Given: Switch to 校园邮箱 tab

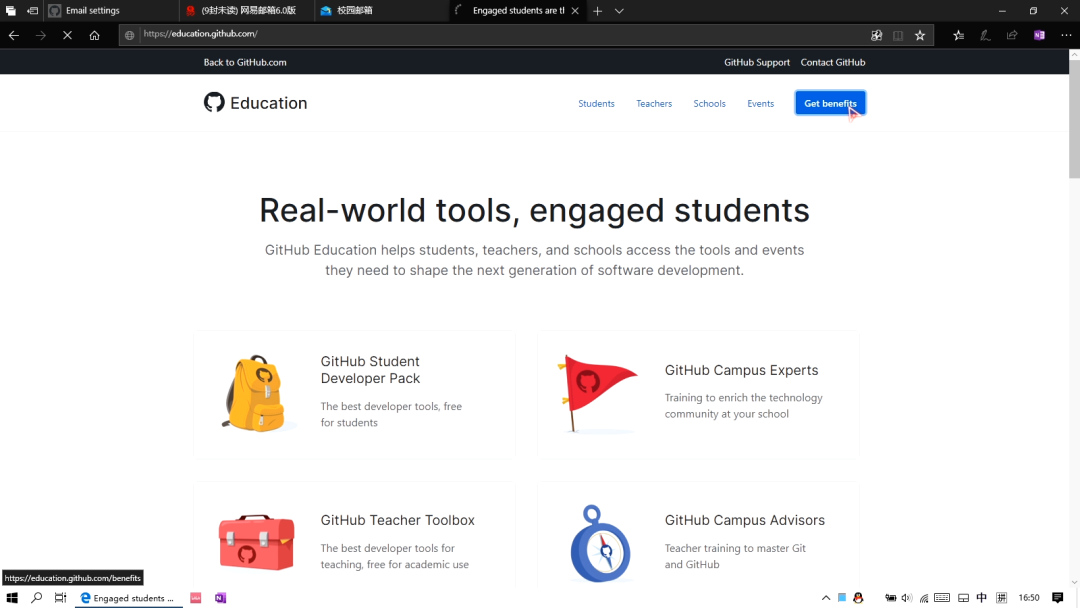Looking at the screenshot, I should pyautogui.click(x=382, y=10).
